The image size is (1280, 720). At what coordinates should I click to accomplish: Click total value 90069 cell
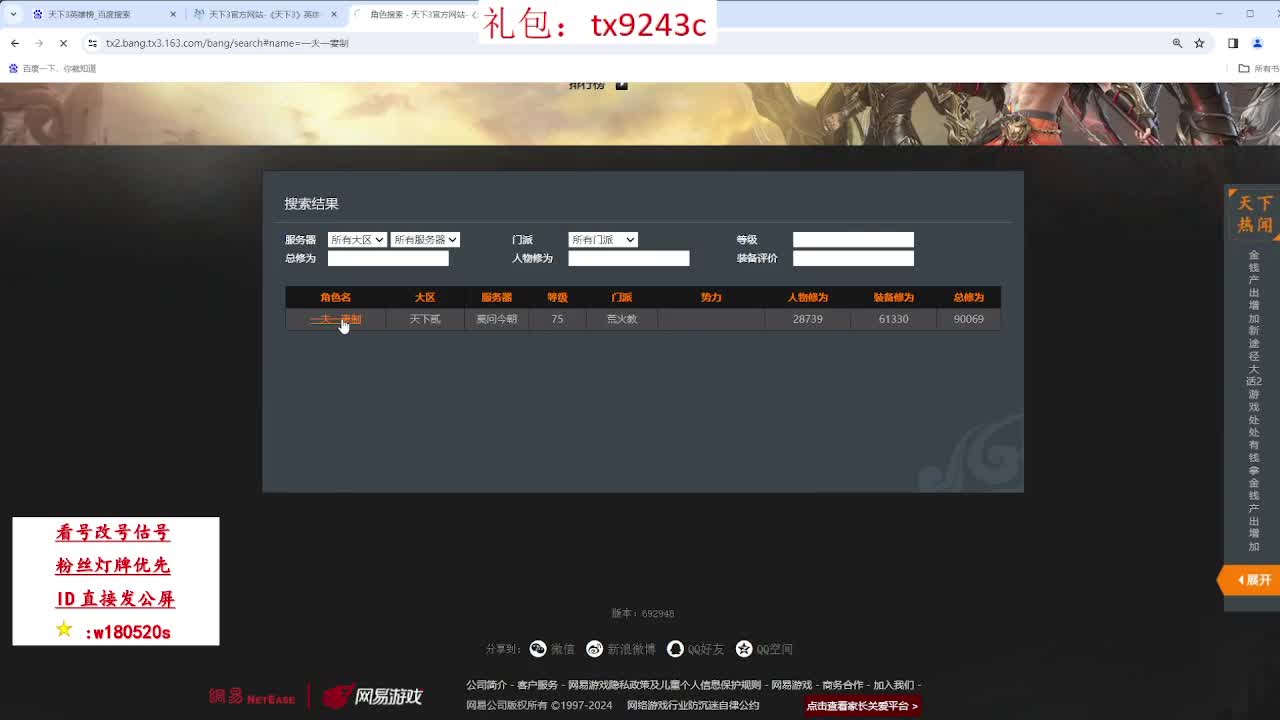(968, 319)
